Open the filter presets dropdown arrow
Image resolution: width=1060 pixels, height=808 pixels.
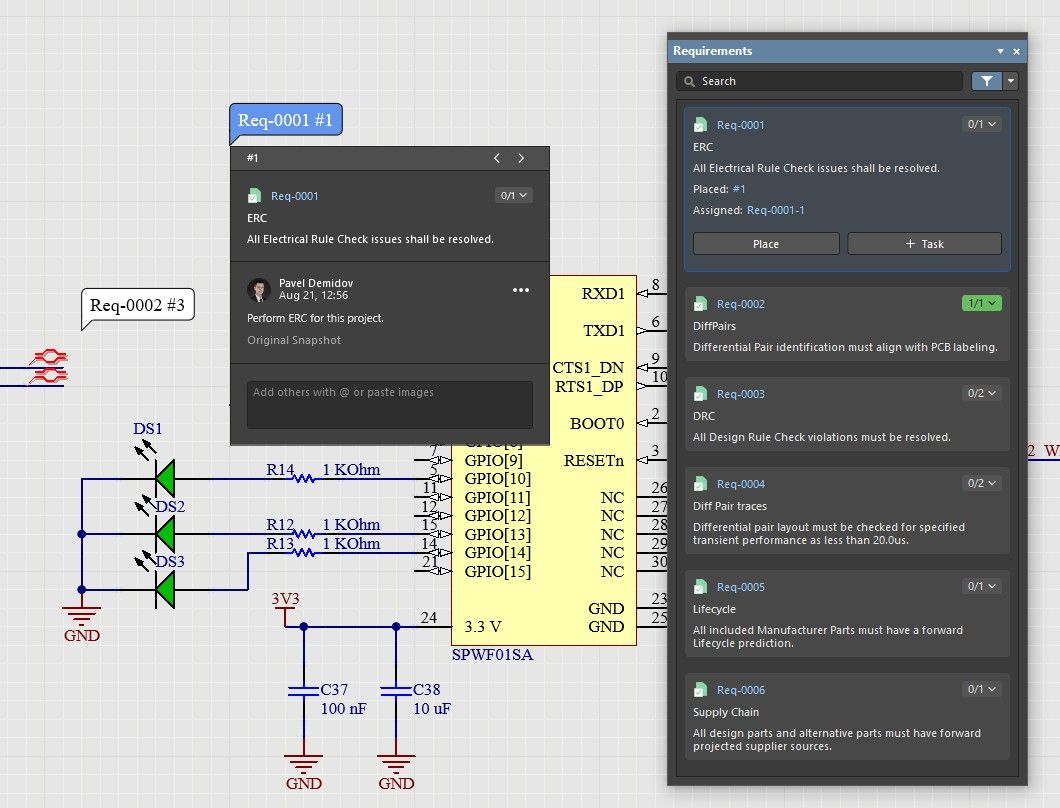[1008, 81]
